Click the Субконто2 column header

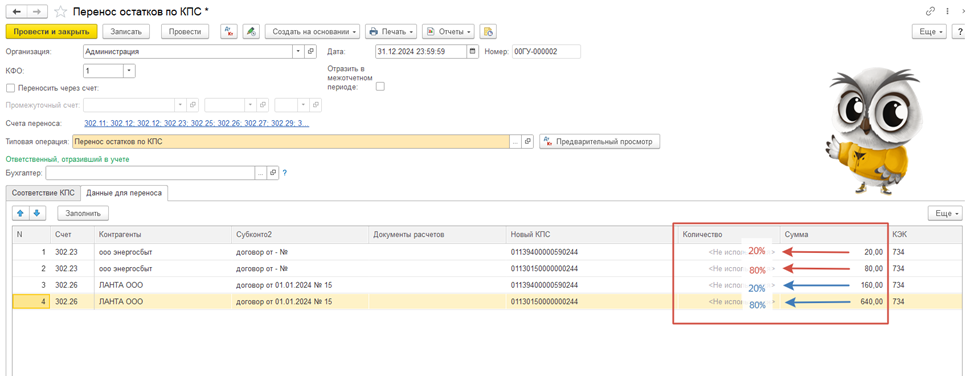(x=300, y=234)
